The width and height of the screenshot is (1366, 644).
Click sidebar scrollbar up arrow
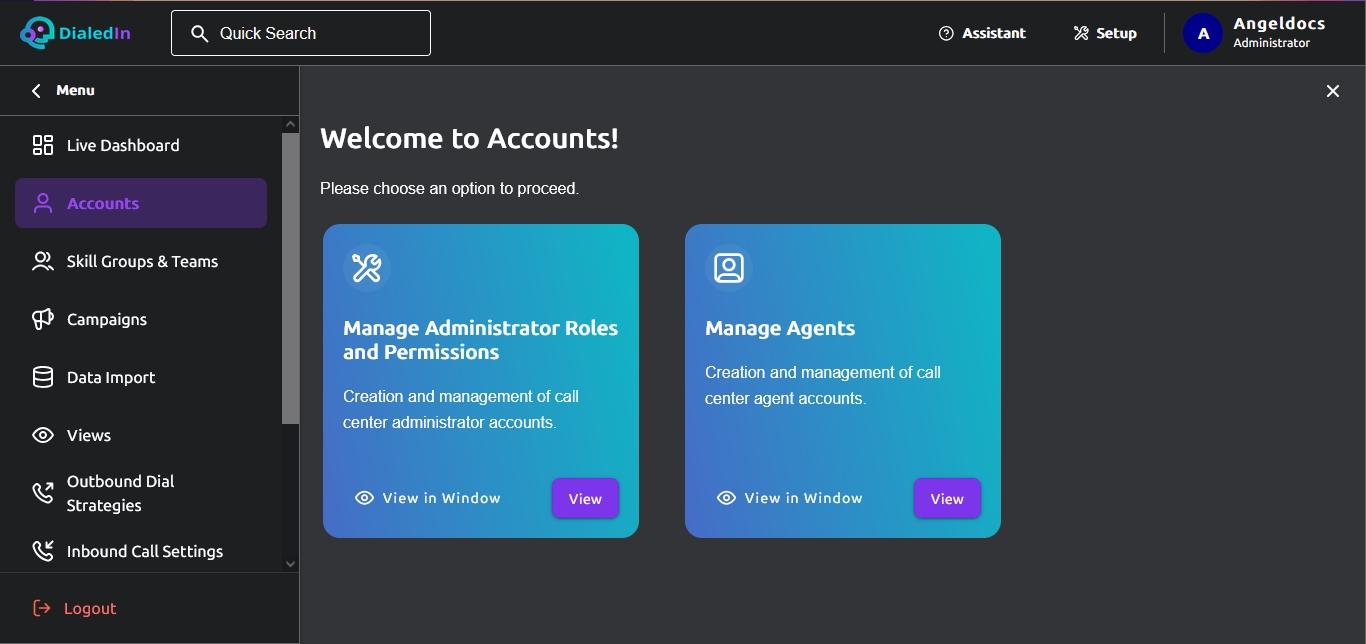[x=291, y=125]
